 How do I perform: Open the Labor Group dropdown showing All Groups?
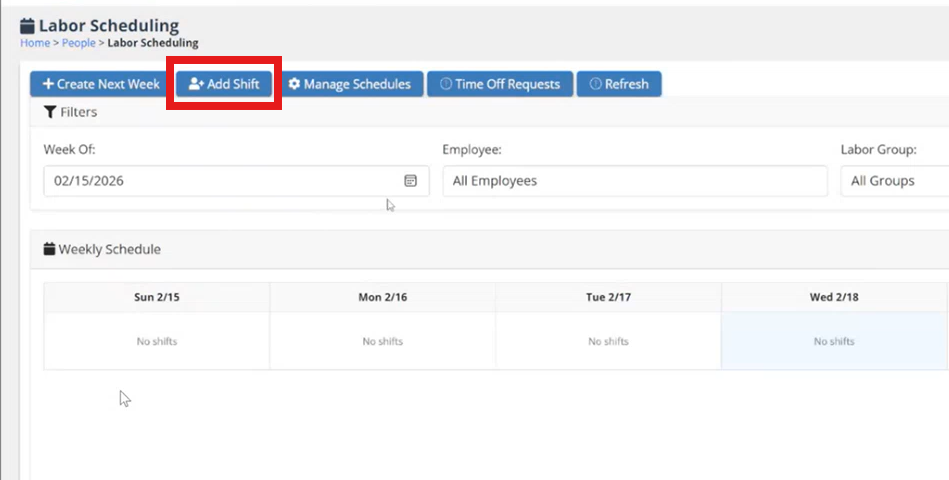(893, 181)
